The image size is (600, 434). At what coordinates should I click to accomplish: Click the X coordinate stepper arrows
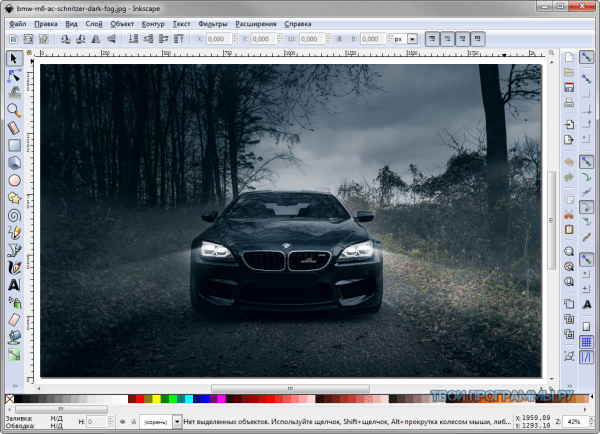point(235,39)
